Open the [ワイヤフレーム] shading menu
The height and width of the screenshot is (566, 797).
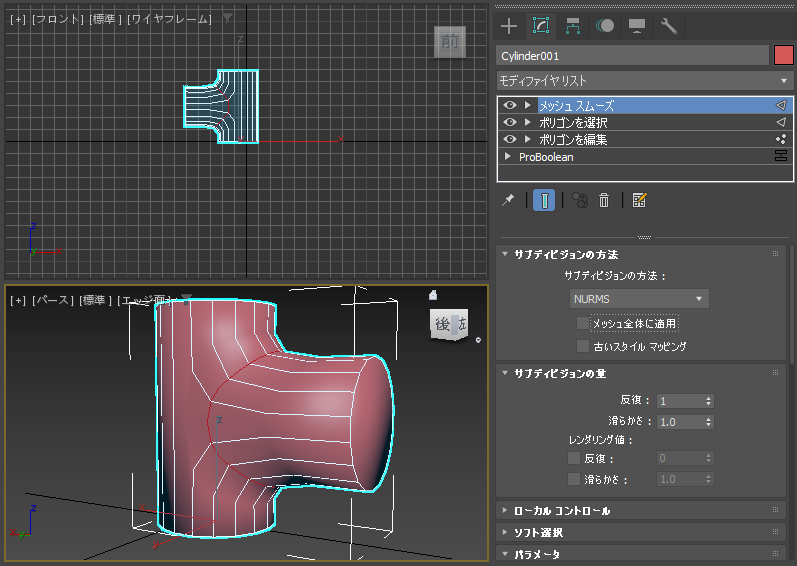click(169, 19)
